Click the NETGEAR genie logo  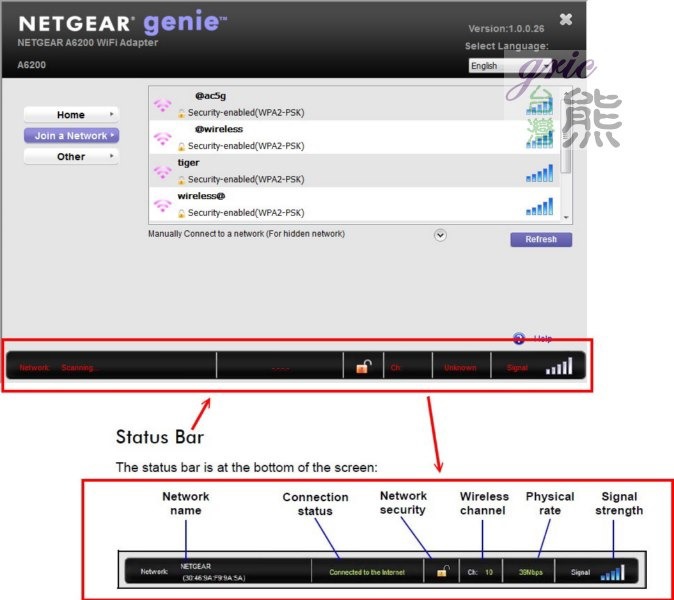pos(123,23)
